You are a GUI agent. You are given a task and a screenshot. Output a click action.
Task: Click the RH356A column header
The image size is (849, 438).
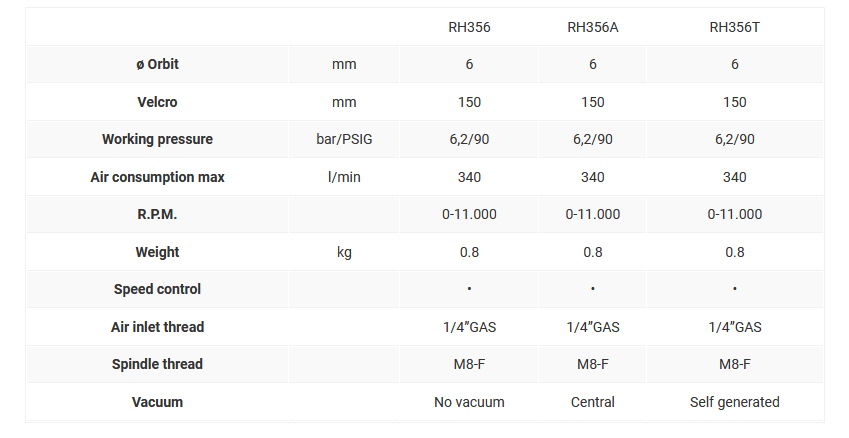pyautogui.click(x=593, y=27)
